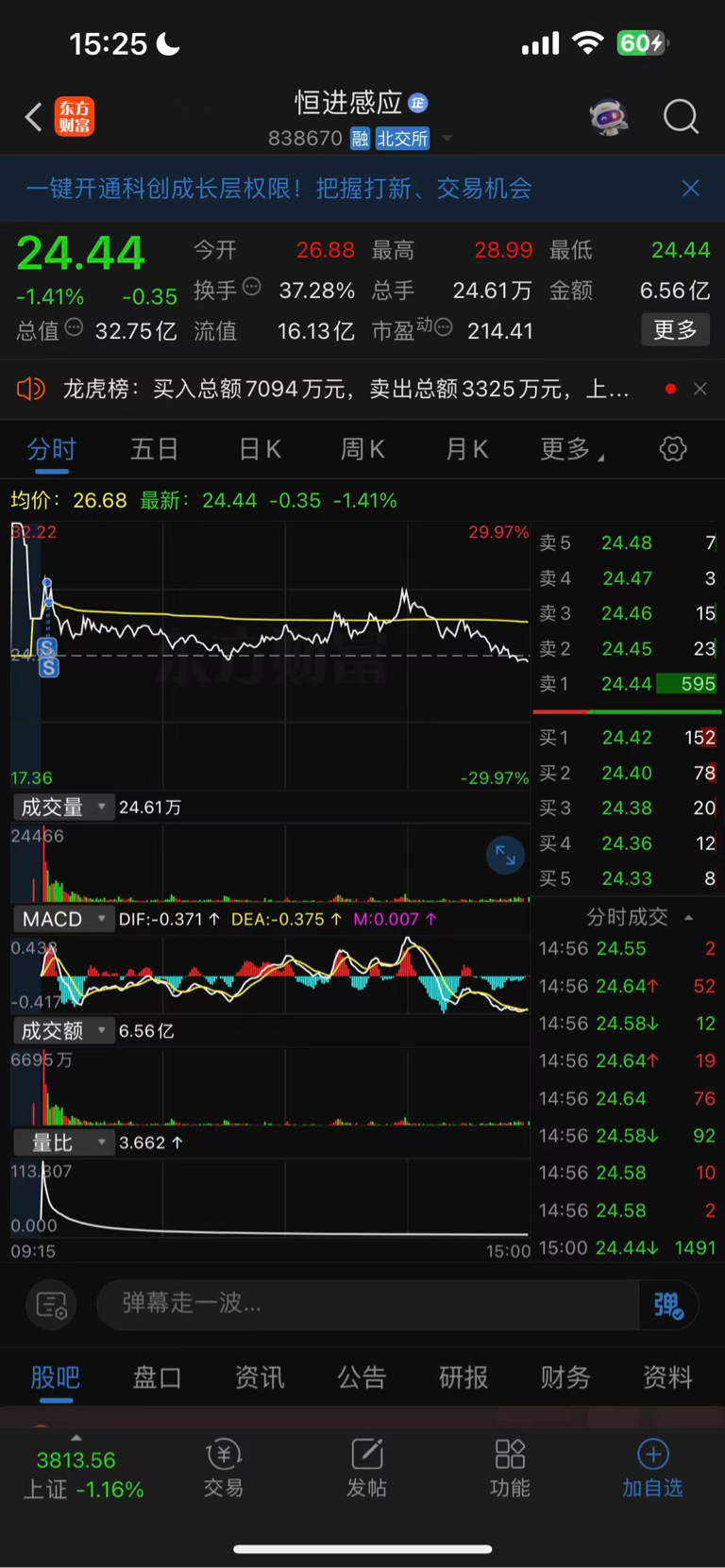Tap the 买1 24.42 order row
This screenshot has width=725, height=1568.
pyautogui.click(x=627, y=738)
